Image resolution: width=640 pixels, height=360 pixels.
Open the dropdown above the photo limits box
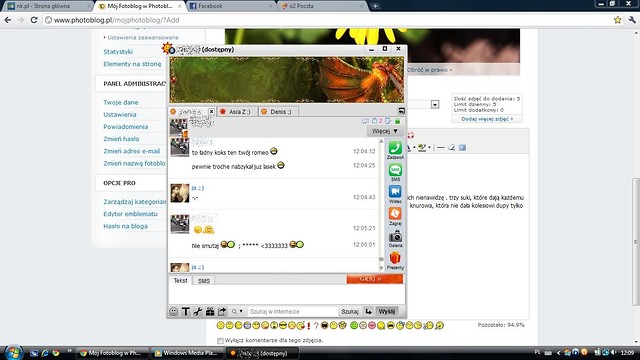435,104
